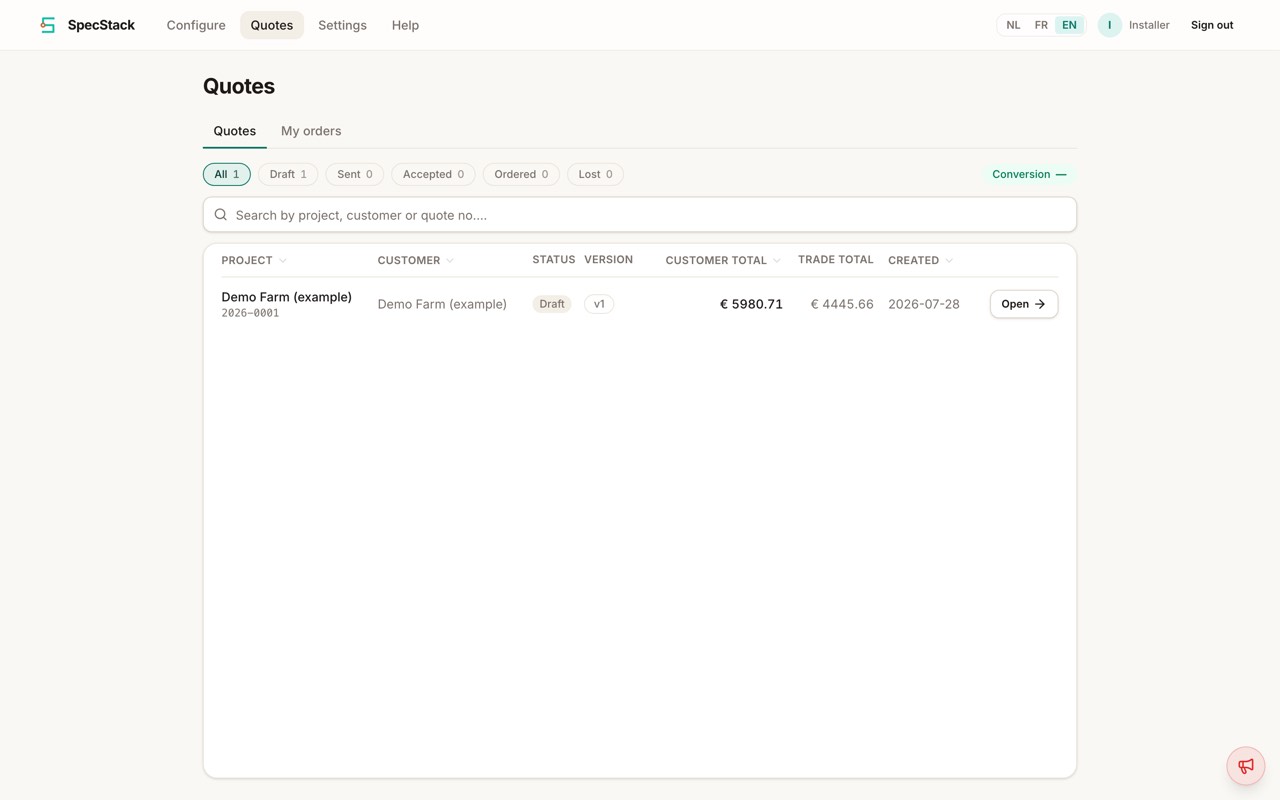This screenshot has height=800, width=1280.
Task: Click customer total € 5980.71
Action: click(x=751, y=304)
